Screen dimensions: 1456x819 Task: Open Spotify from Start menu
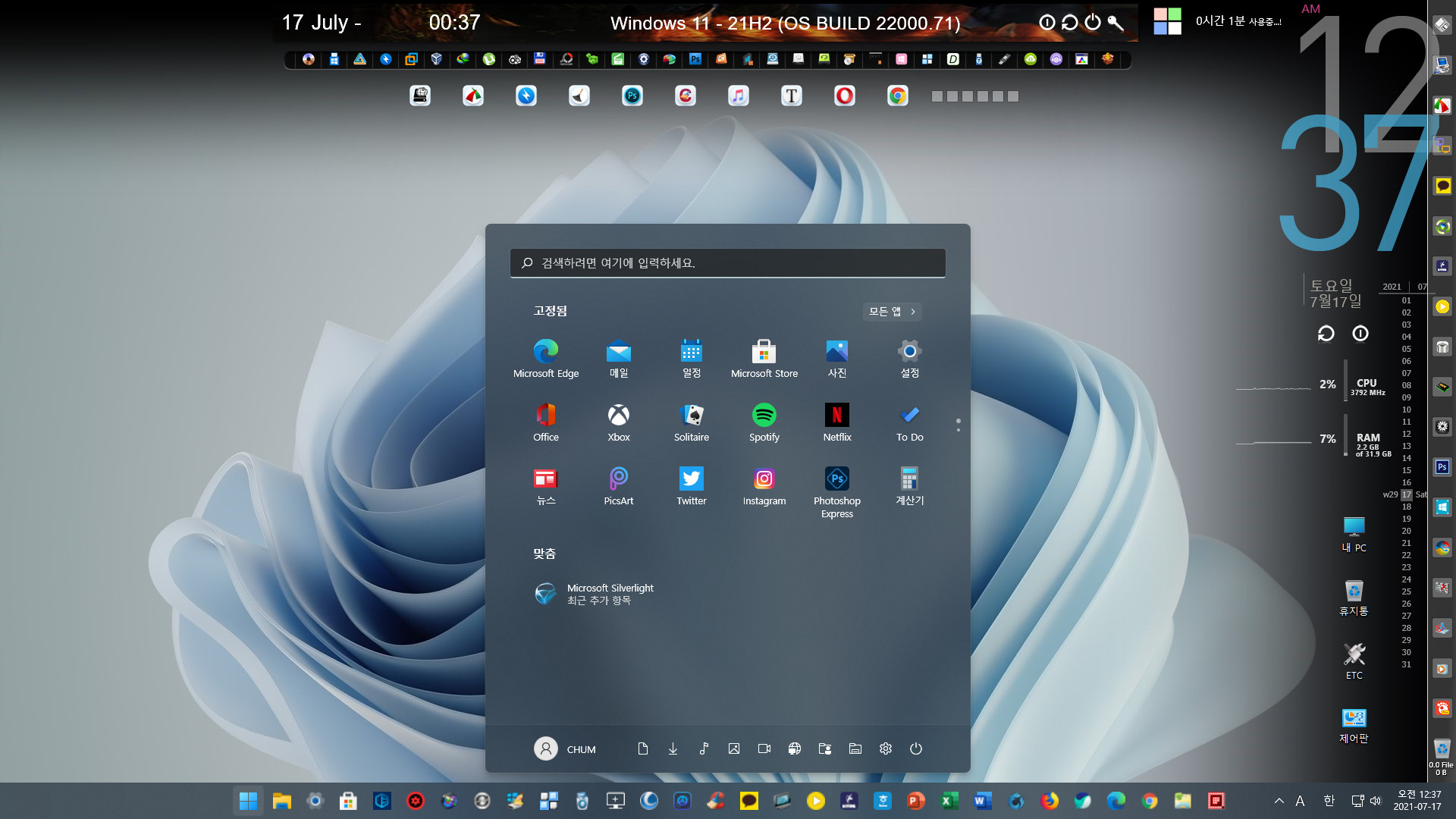tap(764, 422)
